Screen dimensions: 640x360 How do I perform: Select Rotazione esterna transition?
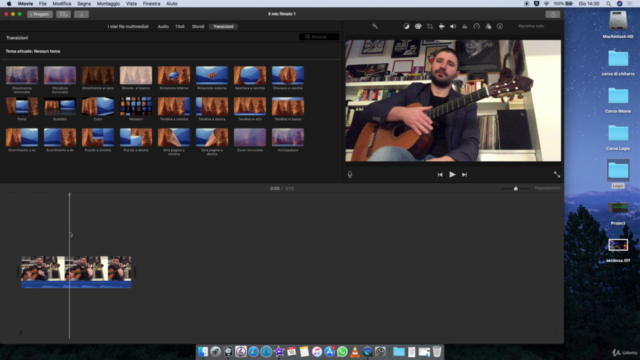[212, 76]
